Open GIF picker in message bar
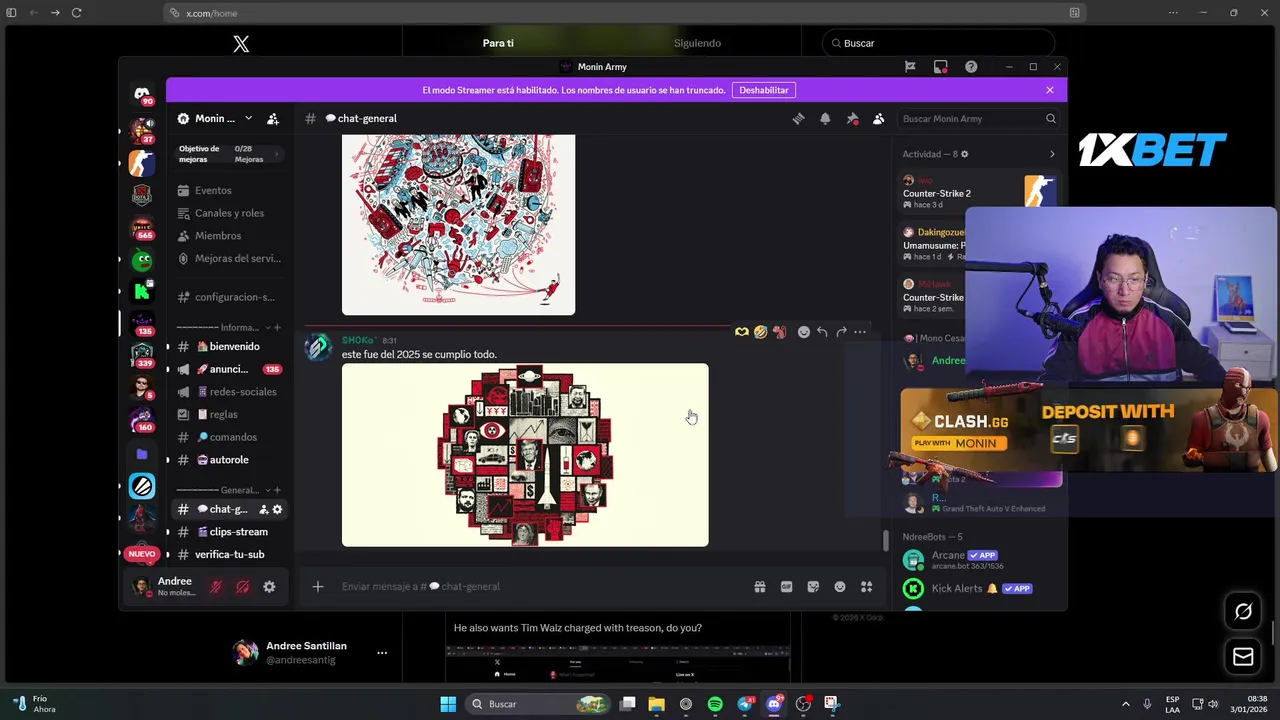 point(787,587)
